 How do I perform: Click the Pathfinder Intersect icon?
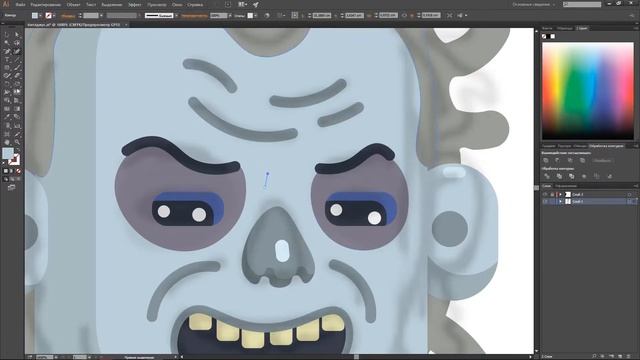[570, 160]
